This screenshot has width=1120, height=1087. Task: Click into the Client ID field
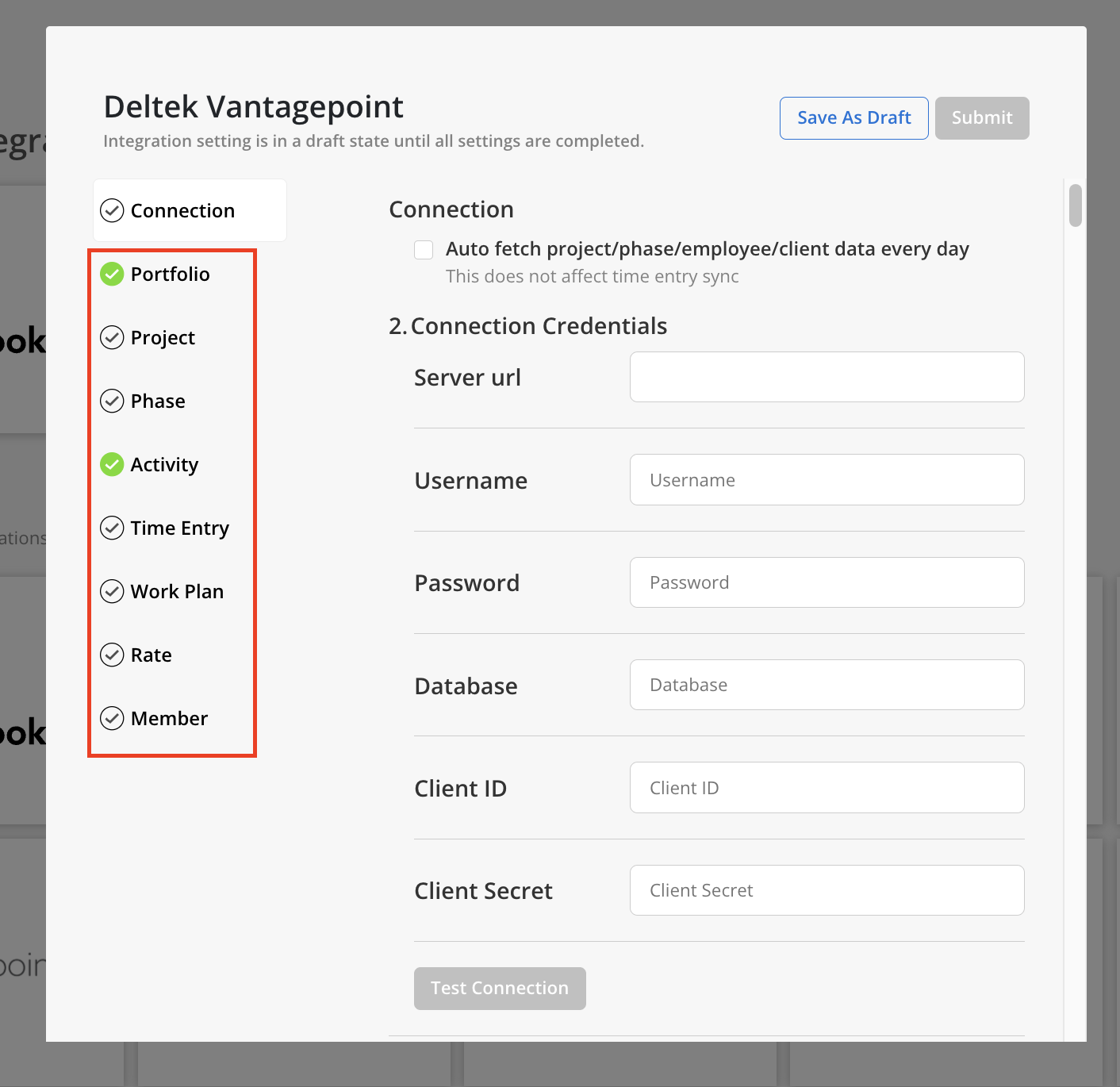point(827,788)
